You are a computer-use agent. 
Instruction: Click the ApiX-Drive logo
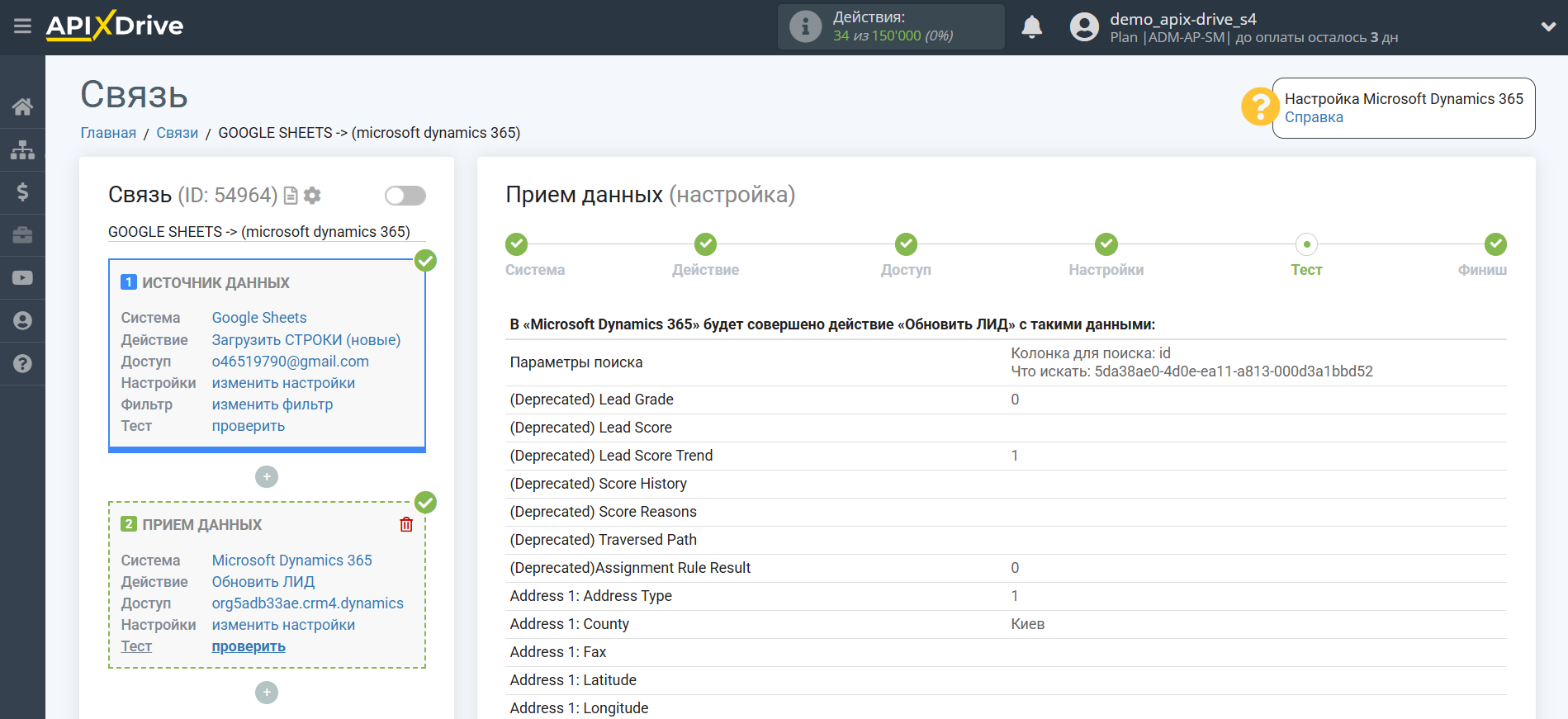point(115,26)
